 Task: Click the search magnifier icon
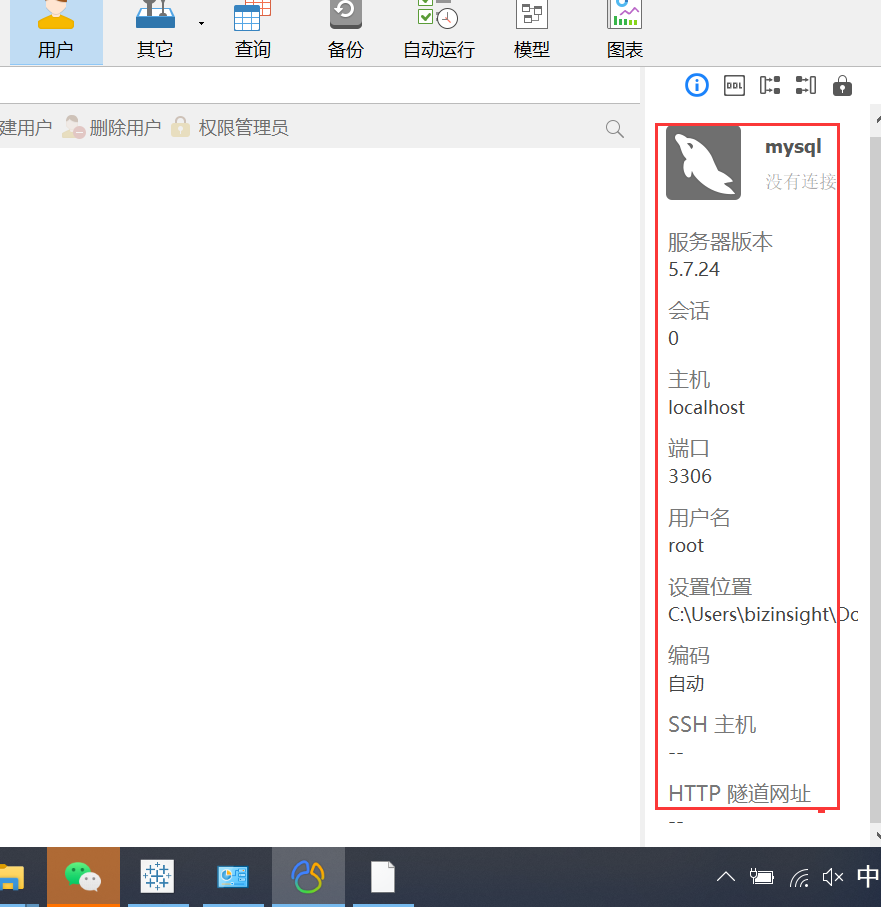tap(615, 128)
